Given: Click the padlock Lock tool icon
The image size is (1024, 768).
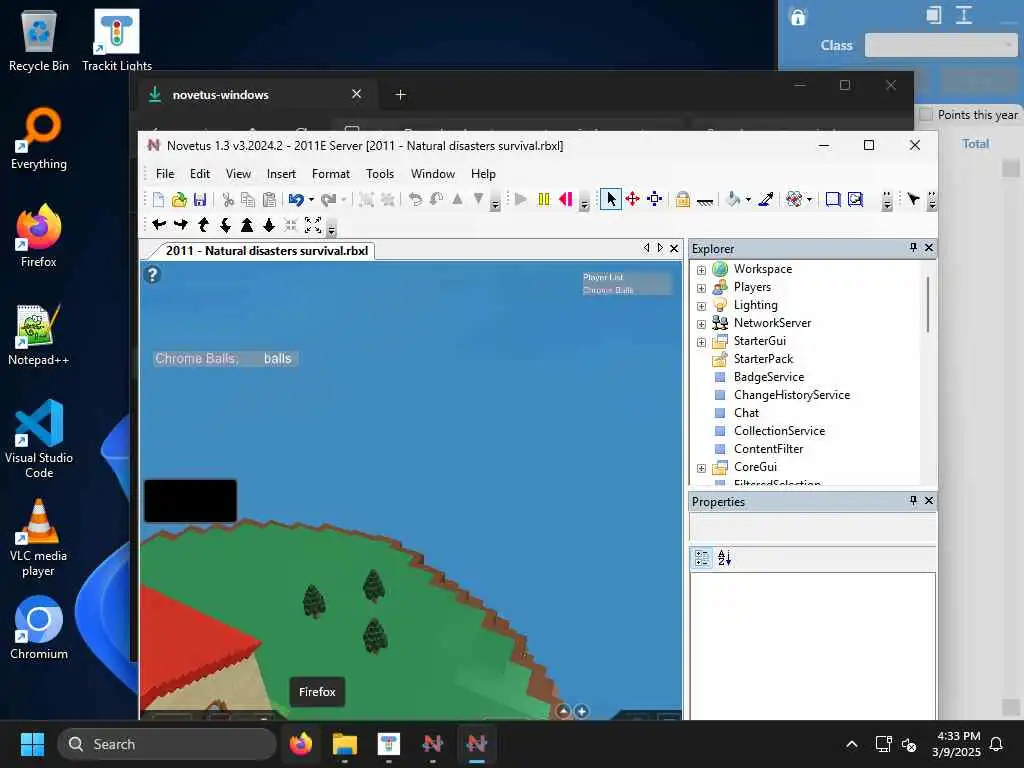Looking at the screenshot, I should pyautogui.click(x=682, y=199).
